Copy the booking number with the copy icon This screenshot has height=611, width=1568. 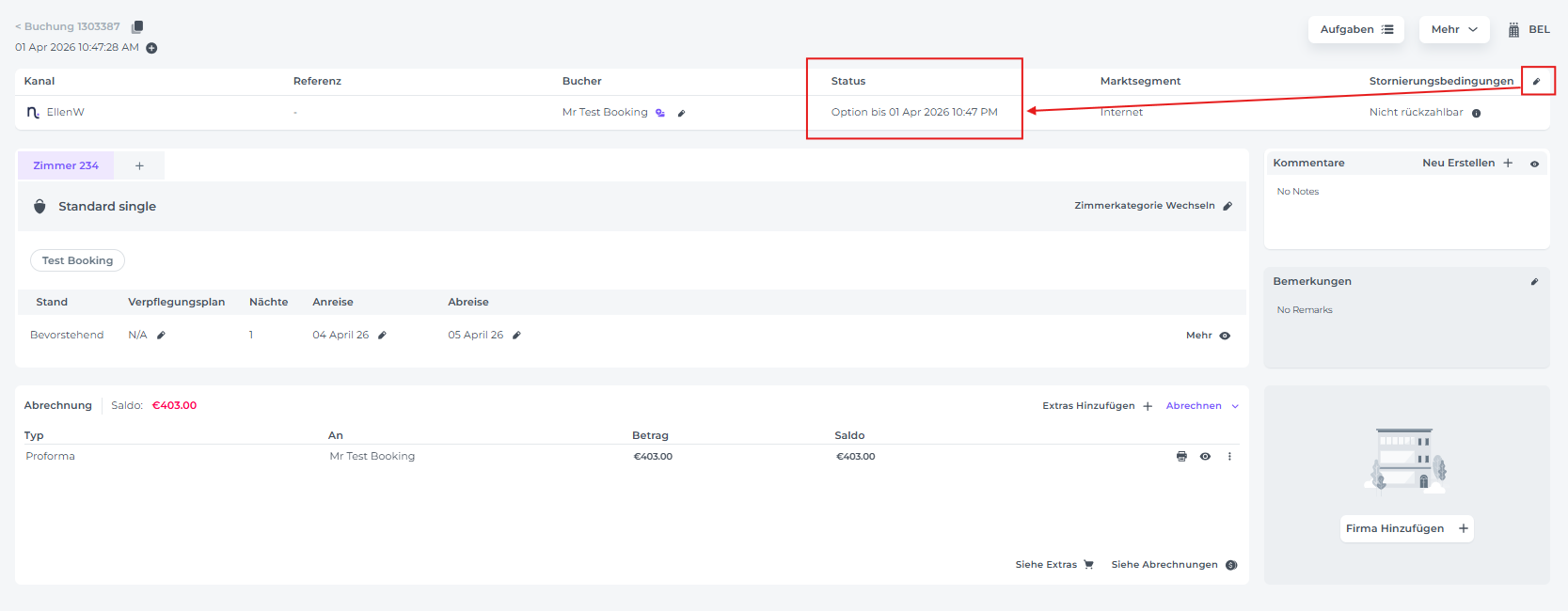137,27
